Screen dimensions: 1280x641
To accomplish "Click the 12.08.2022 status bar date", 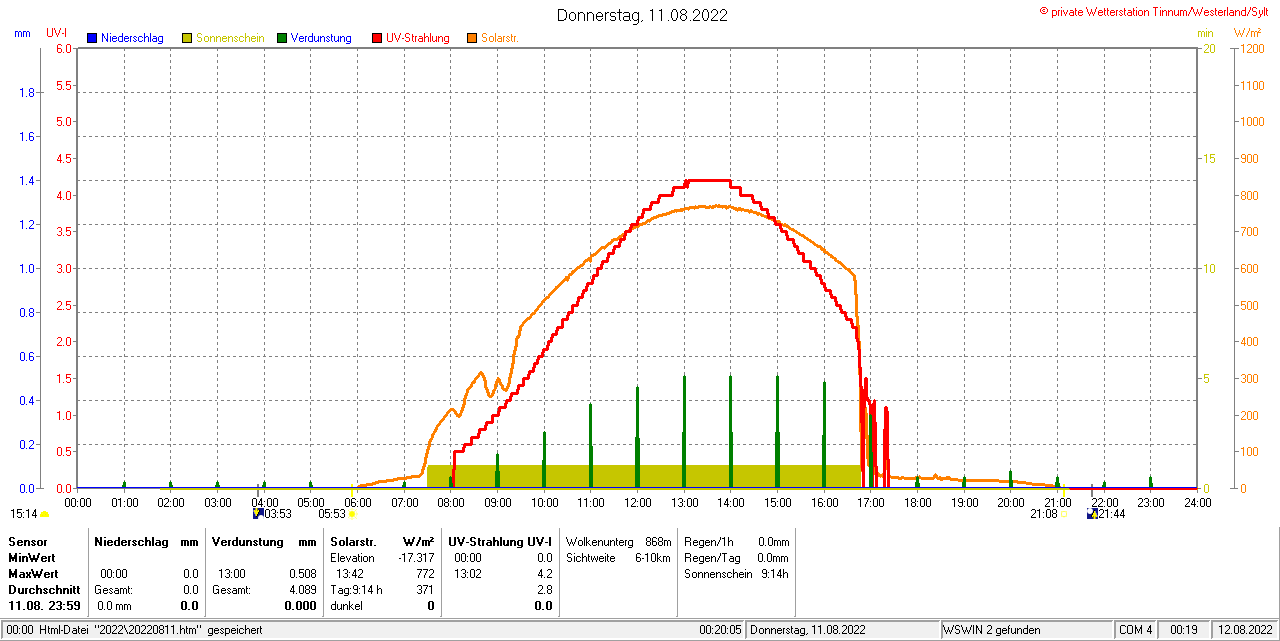I will click(x=1243, y=630).
